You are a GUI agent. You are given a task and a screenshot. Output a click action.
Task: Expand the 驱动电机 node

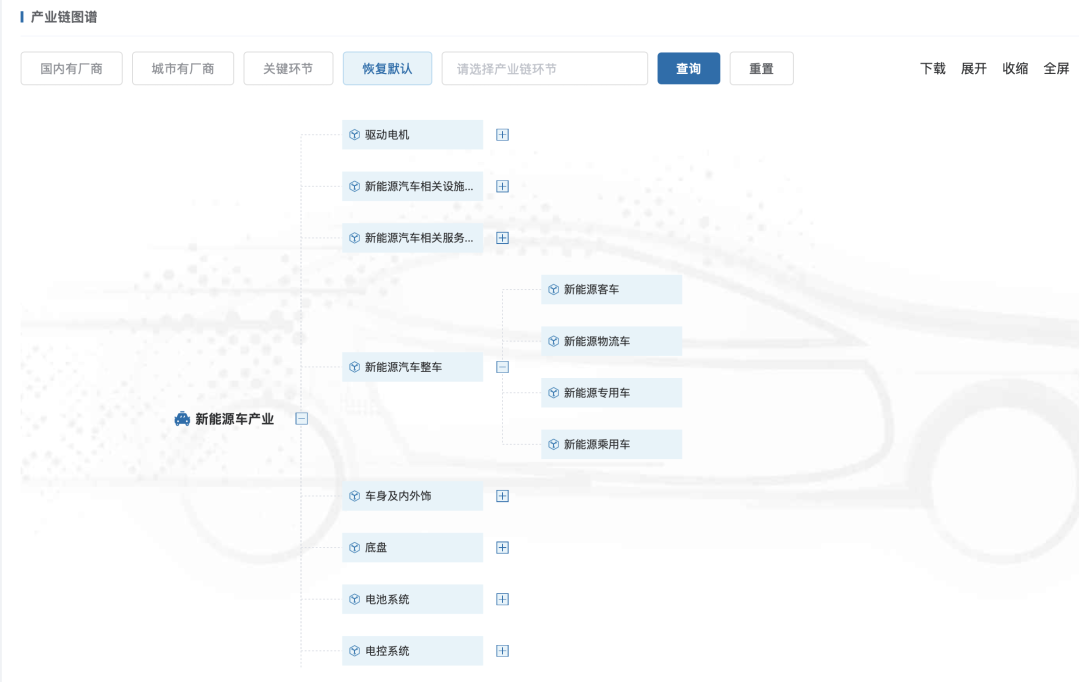502,135
